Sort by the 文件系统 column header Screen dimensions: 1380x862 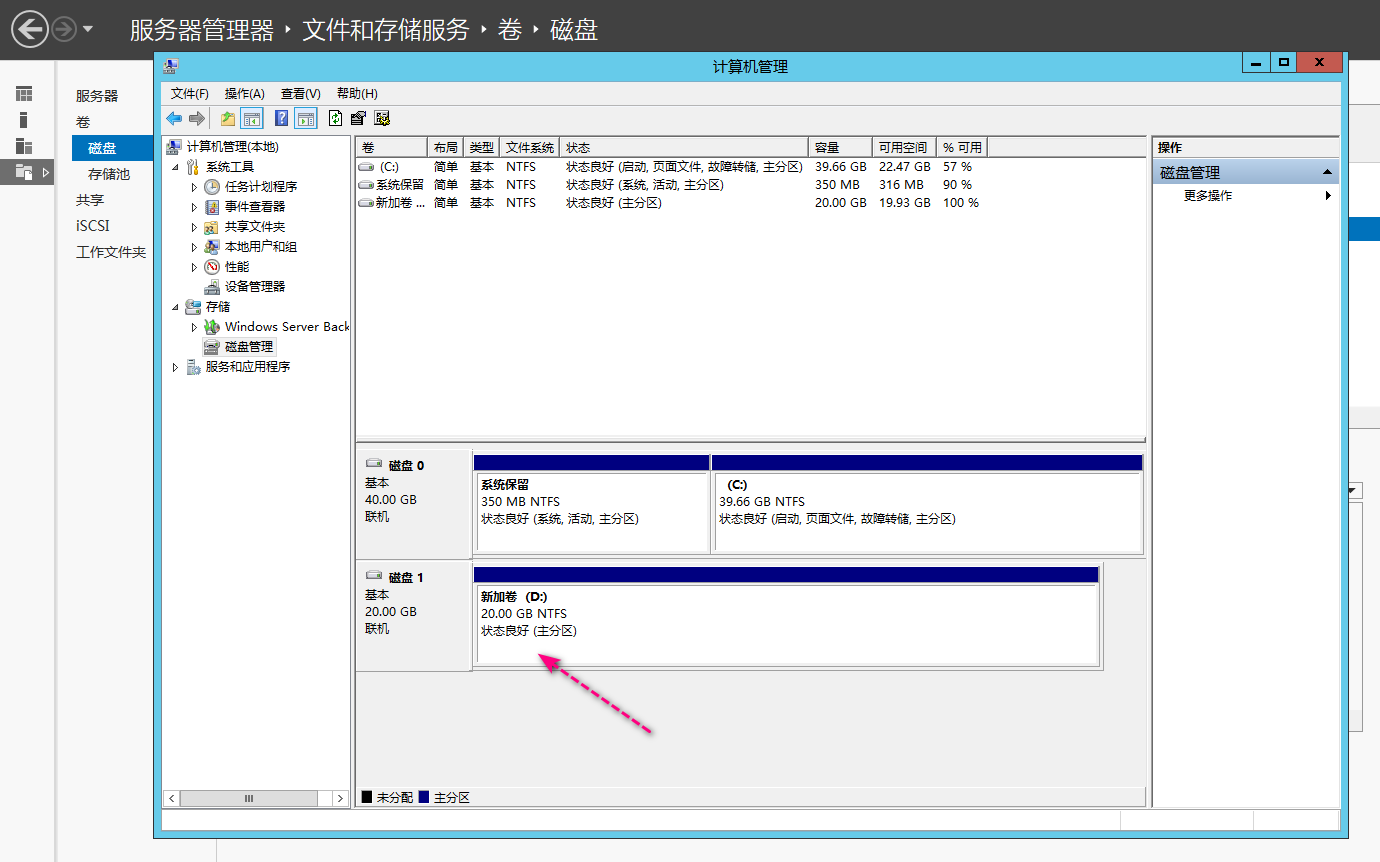coord(530,147)
